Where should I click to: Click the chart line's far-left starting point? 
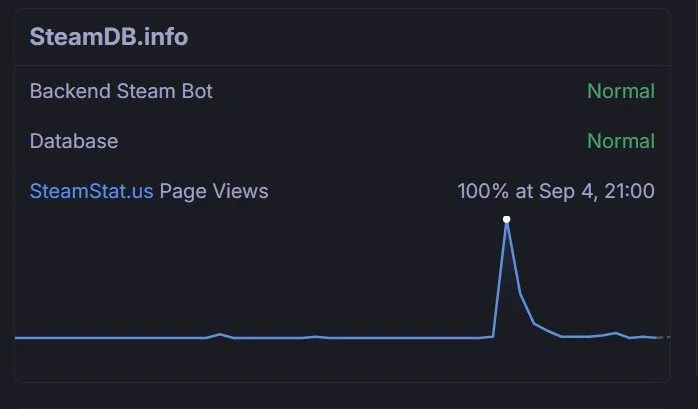pyautogui.click(x=17, y=337)
